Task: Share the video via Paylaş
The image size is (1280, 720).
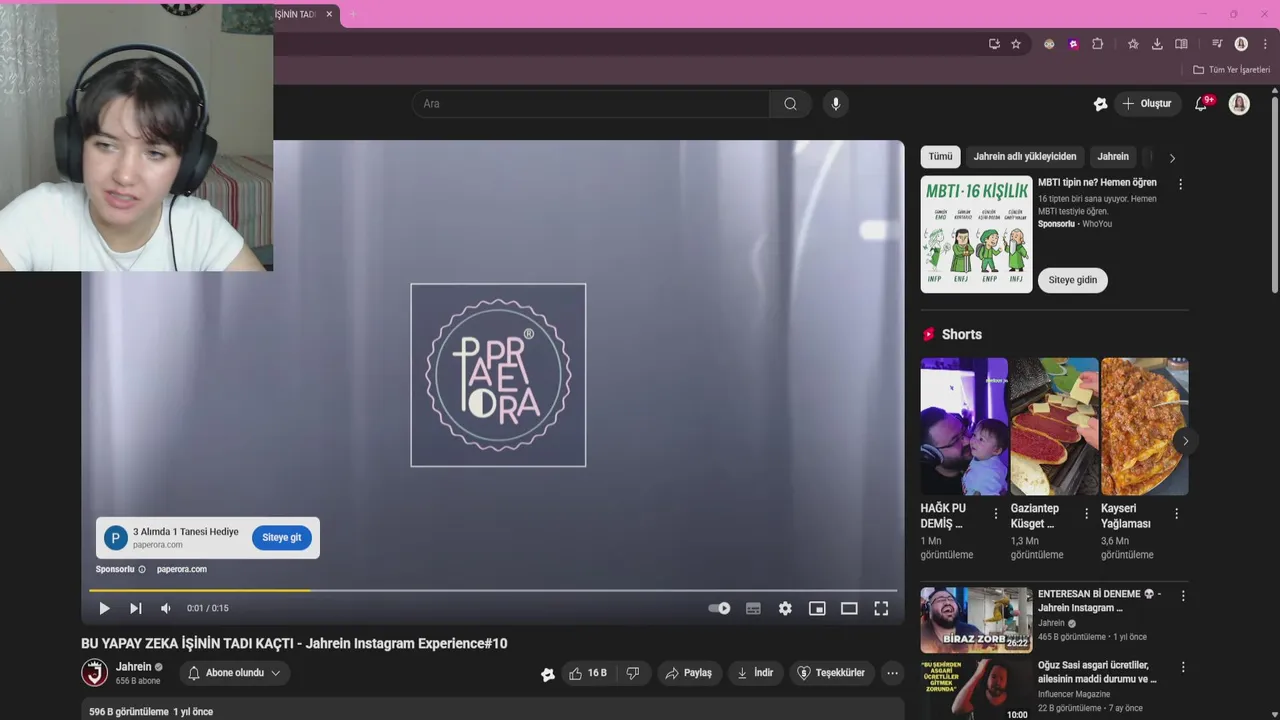Action: coord(689,673)
